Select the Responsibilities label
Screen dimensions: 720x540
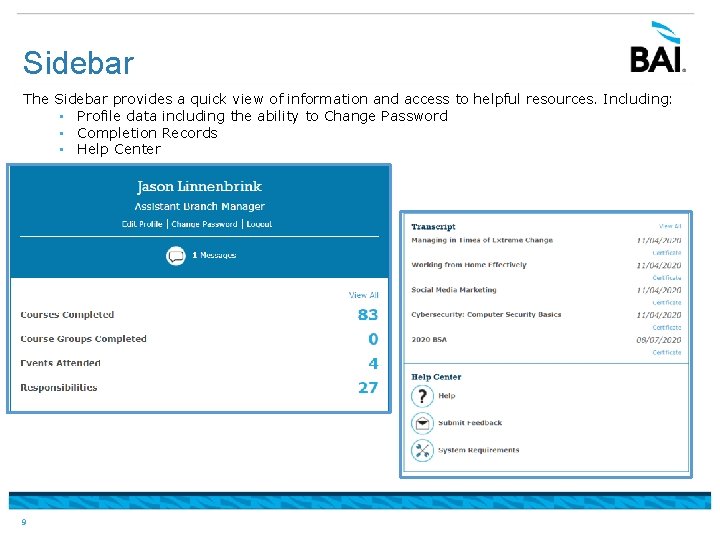point(58,388)
